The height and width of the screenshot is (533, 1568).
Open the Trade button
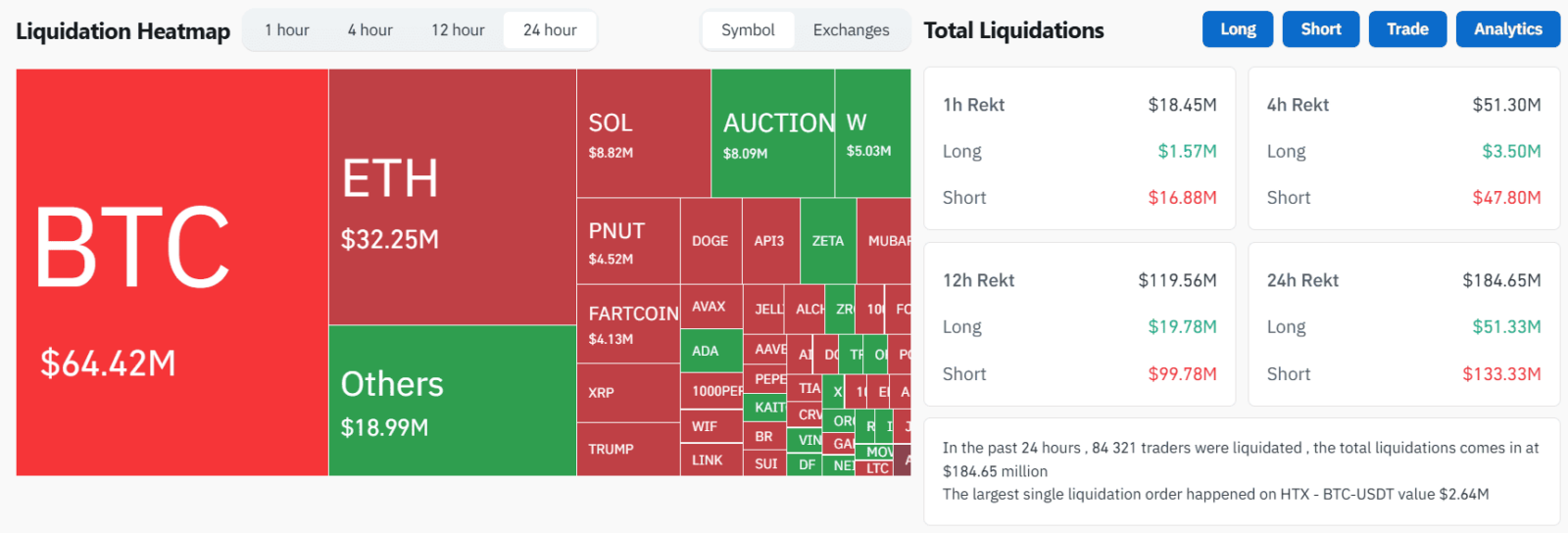pyautogui.click(x=1407, y=29)
